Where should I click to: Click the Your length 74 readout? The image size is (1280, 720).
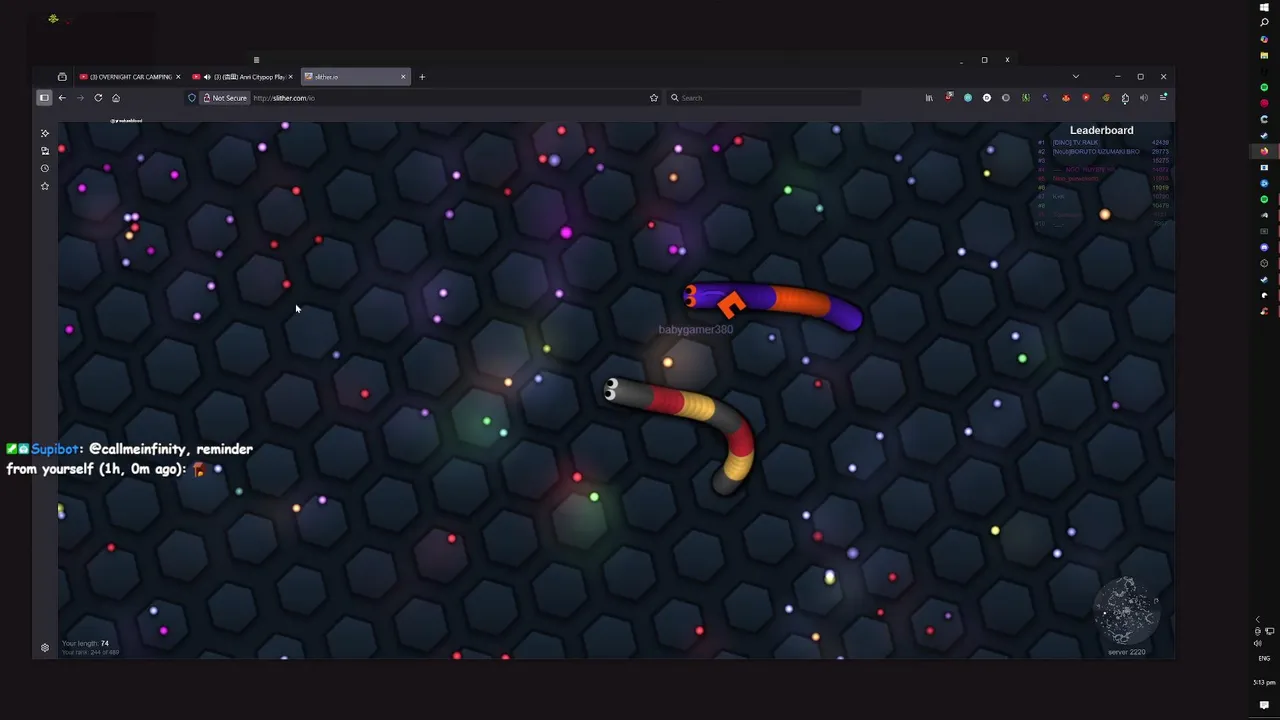85,644
